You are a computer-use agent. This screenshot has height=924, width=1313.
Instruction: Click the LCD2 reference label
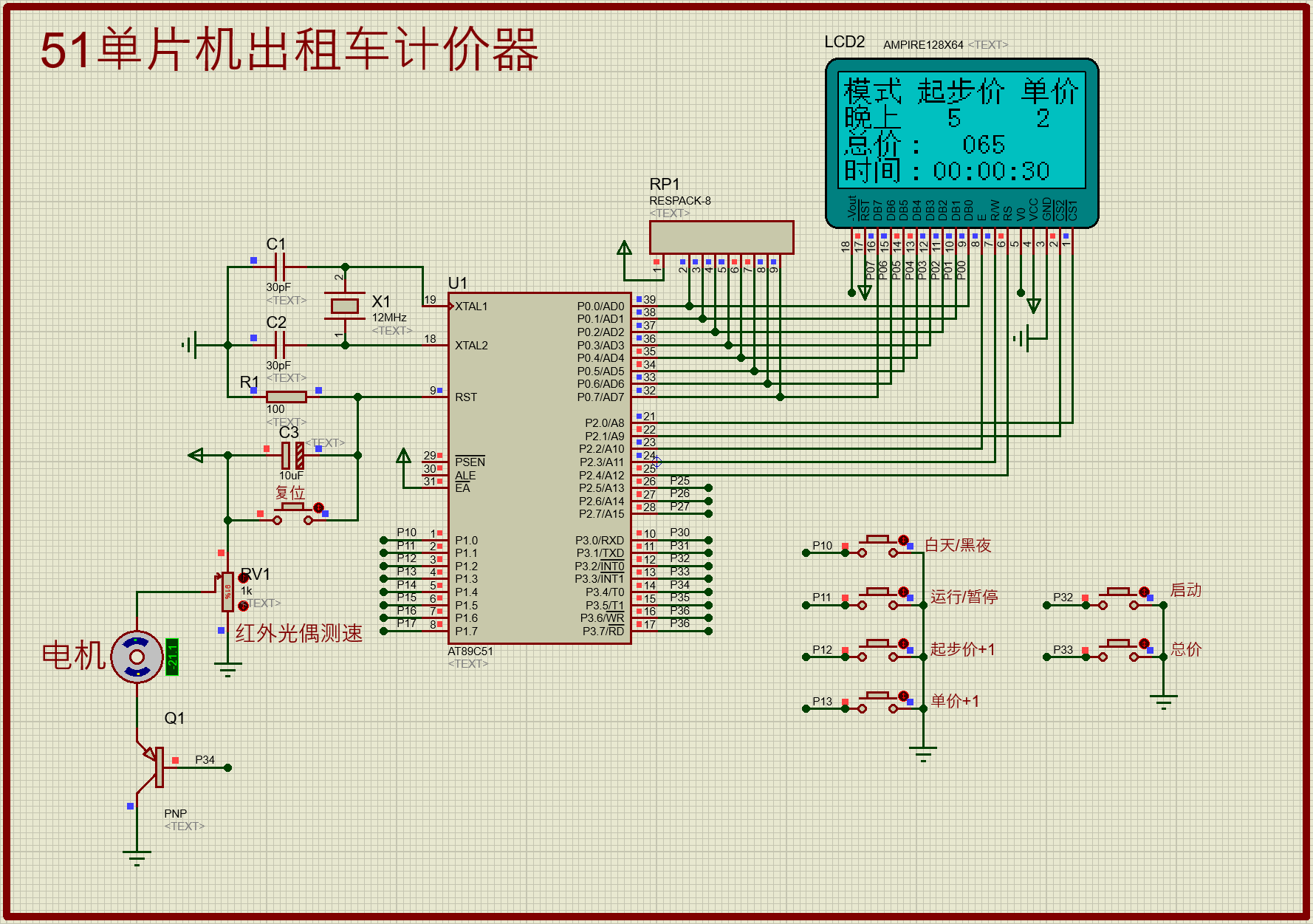point(845,42)
